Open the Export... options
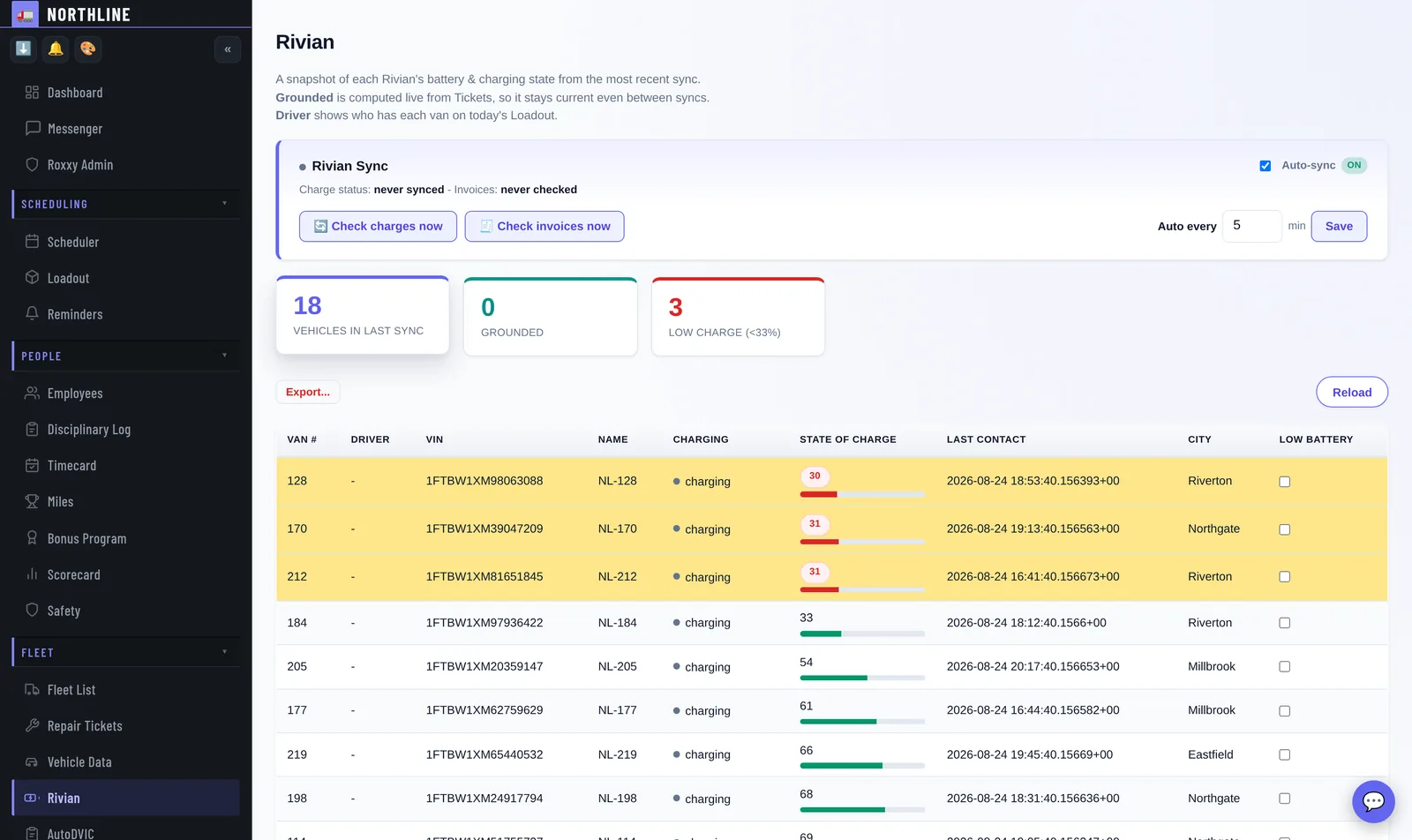The height and width of the screenshot is (840, 1412). click(308, 392)
